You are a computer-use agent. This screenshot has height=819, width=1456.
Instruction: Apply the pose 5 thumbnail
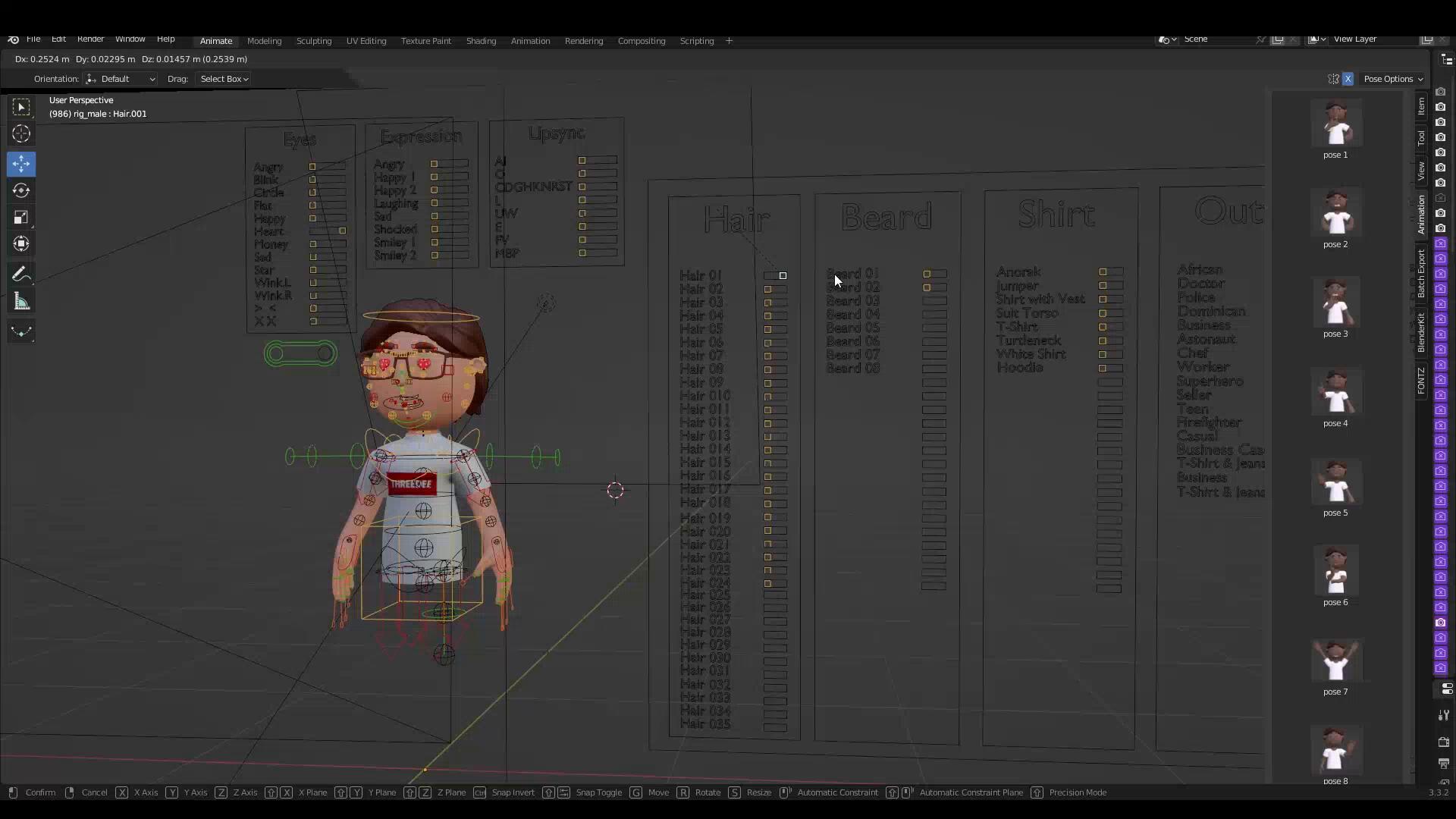point(1335,483)
